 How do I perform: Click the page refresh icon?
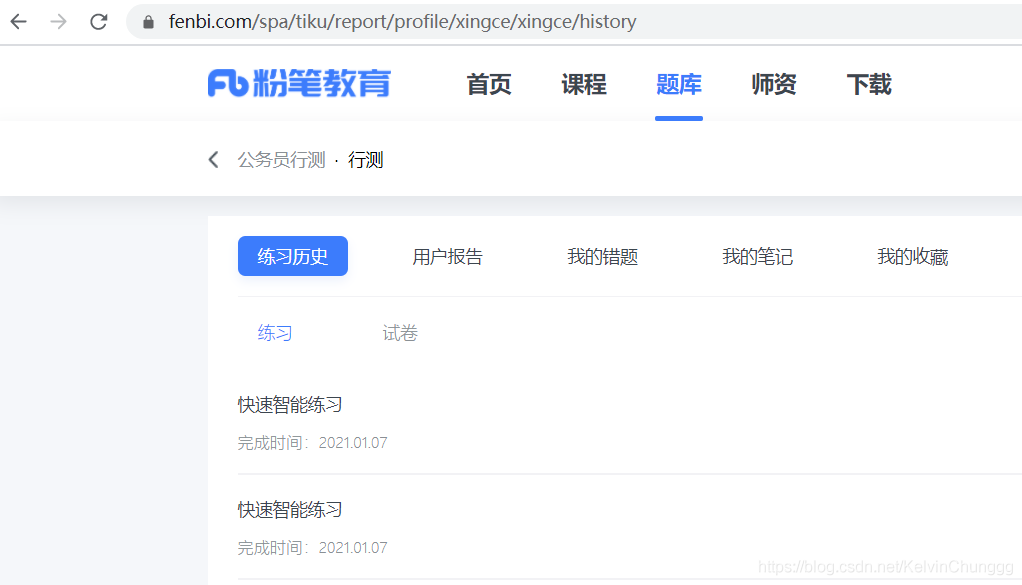coord(97,21)
